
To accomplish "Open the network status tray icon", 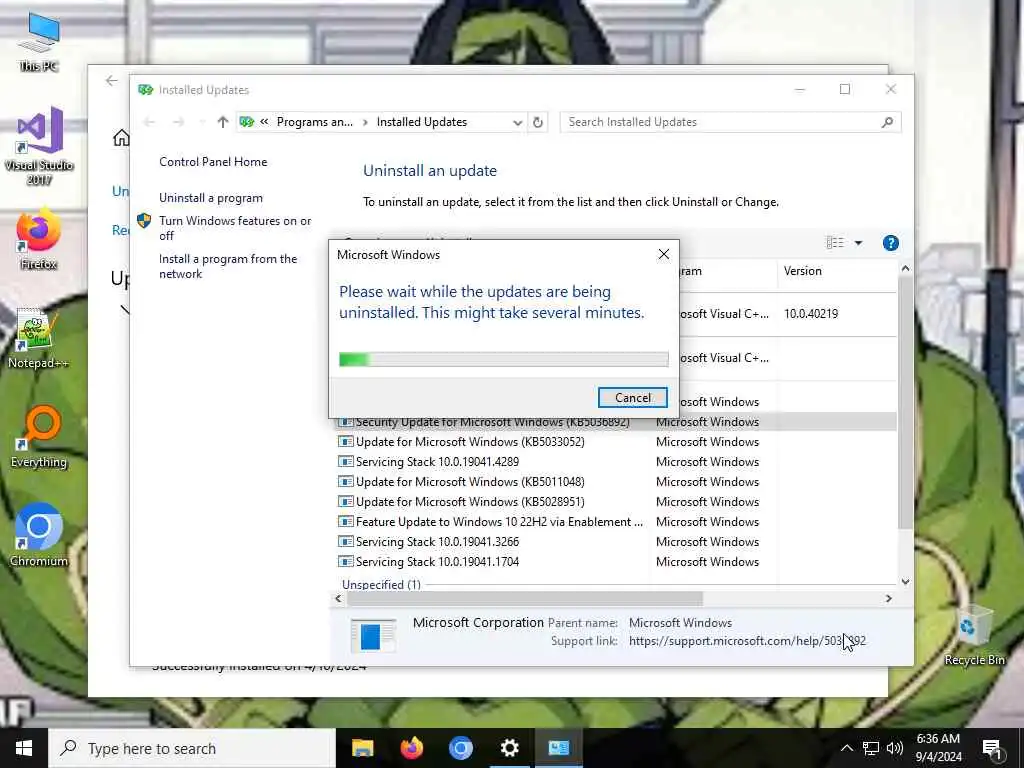I will click(x=871, y=748).
